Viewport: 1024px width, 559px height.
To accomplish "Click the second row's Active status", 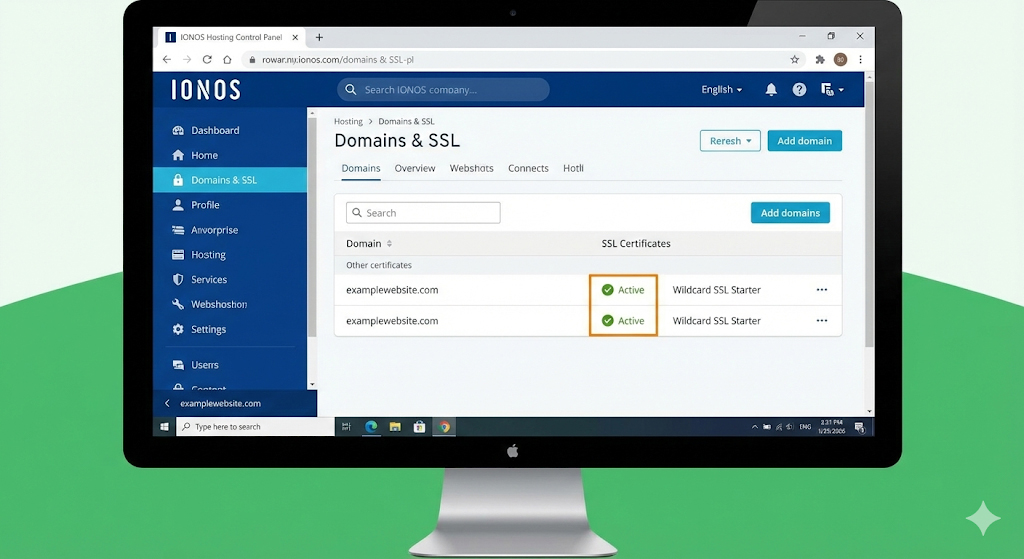I will tap(623, 321).
